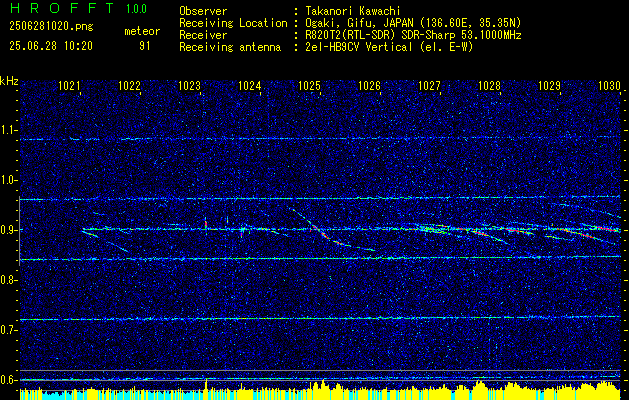Click the 1022 time marker
The image size is (629, 400).
pos(130,85)
